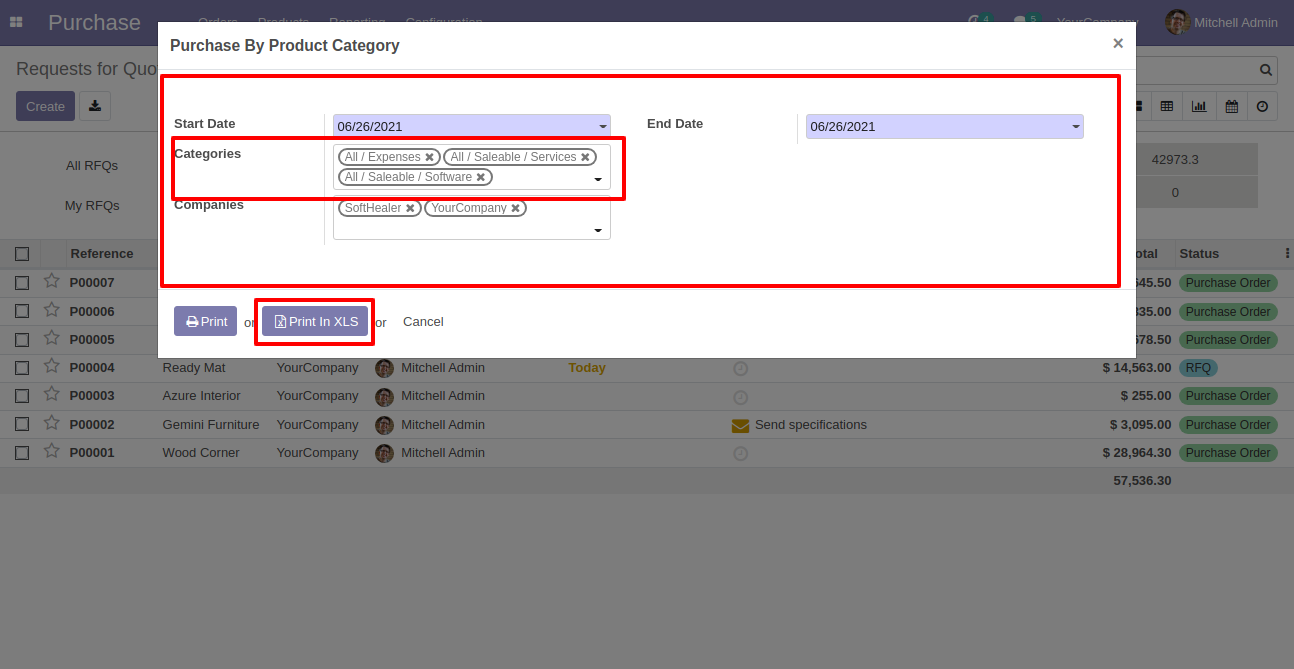Click the Print In XLS button
Image resolution: width=1294 pixels, height=669 pixels.
[316, 322]
